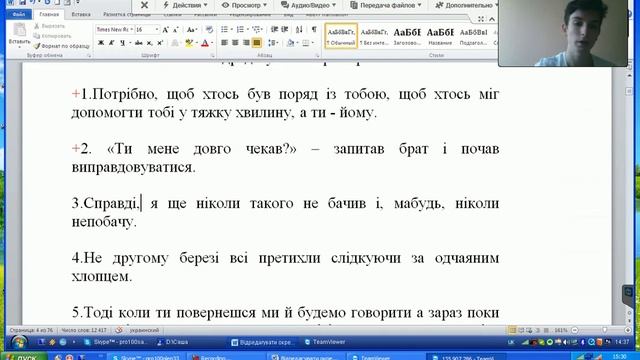Select the Заголовок heading style
640x360 pixels.
click(407, 36)
